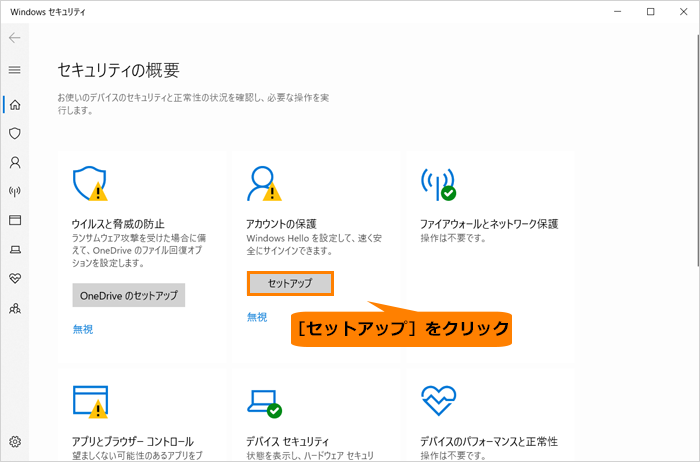Open Account protection person icon in the sidebar

[15, 162]
